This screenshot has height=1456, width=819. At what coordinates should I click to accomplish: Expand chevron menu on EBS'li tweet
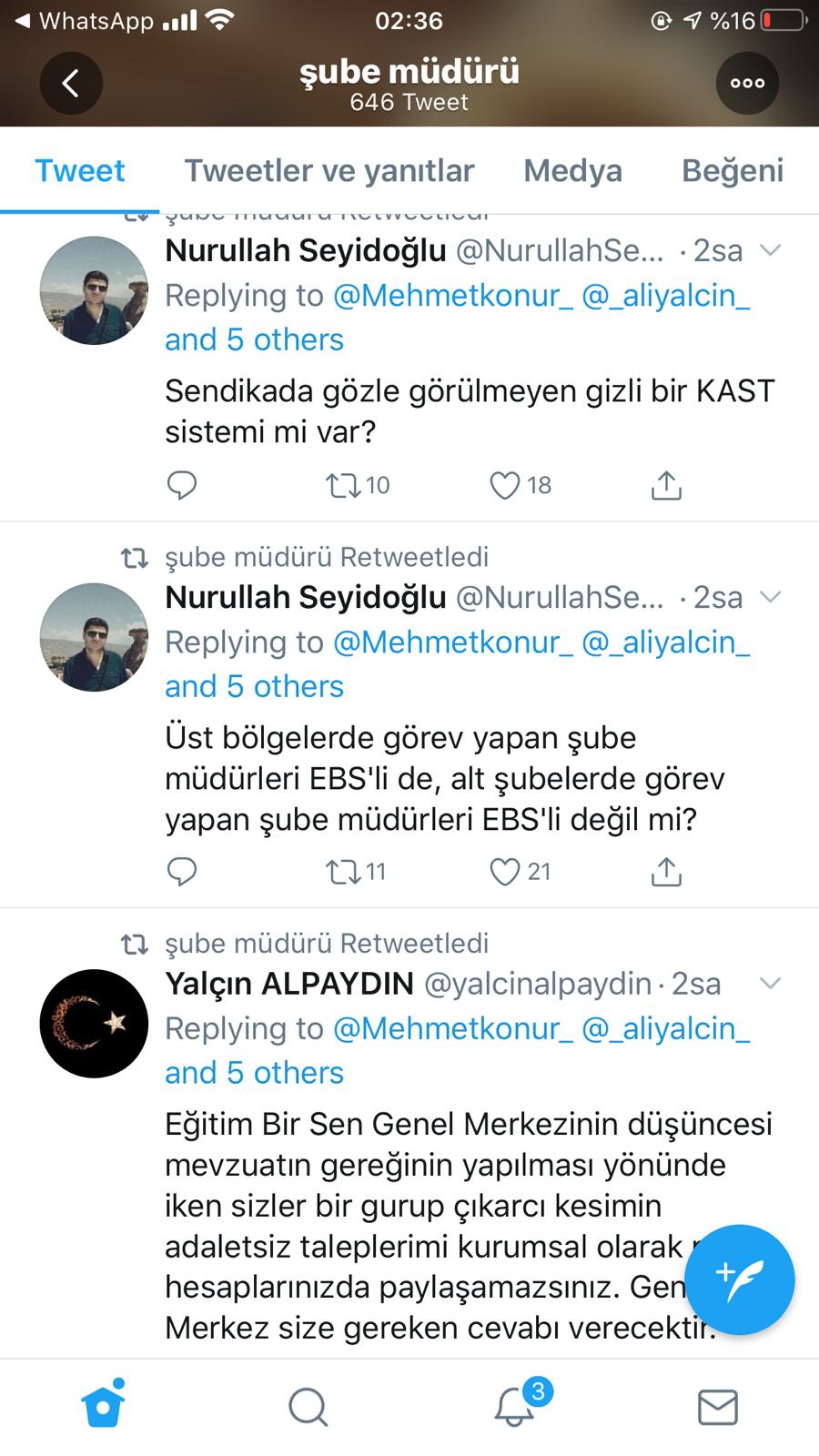pos(770,597)
